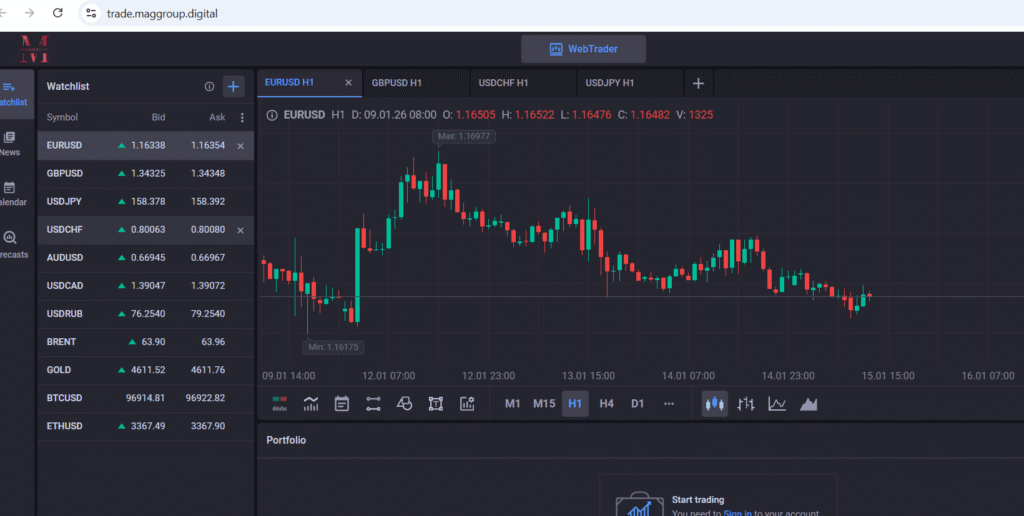The height and width of the screenshot is (516, 1024).
Task: Switch chart to area style
Action: [x=808, y=404]
